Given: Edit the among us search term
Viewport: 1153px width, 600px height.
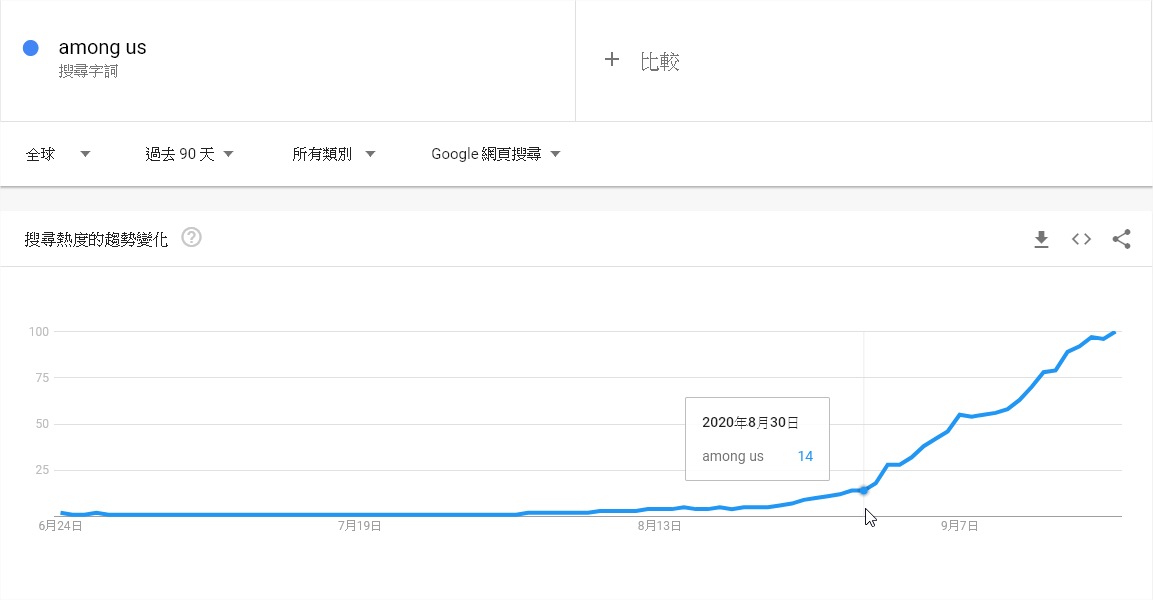Looking at the screenshot, I should pyautogui.click(x=102, y=47).
